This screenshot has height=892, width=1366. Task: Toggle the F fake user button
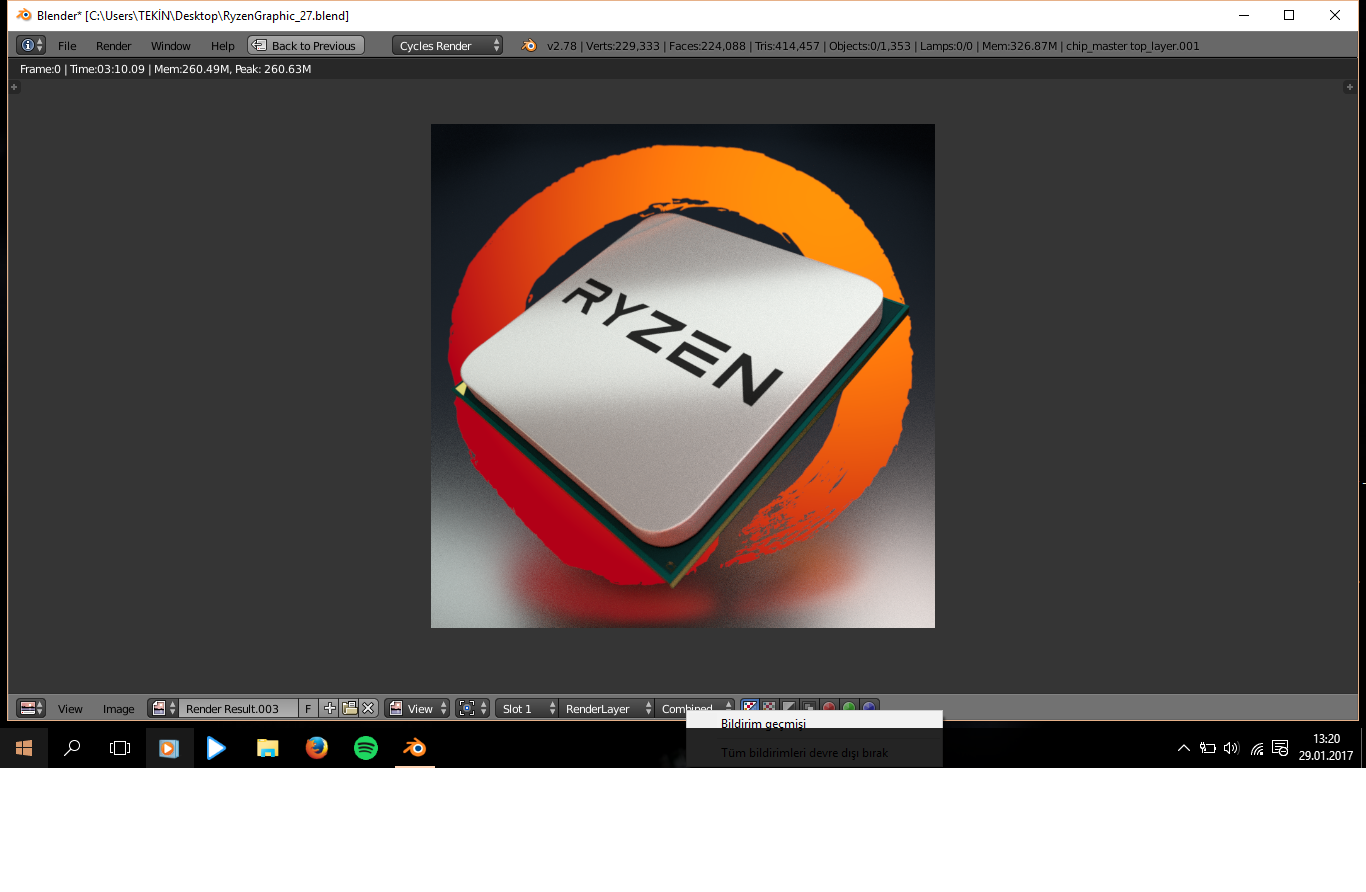click(308, 708)
